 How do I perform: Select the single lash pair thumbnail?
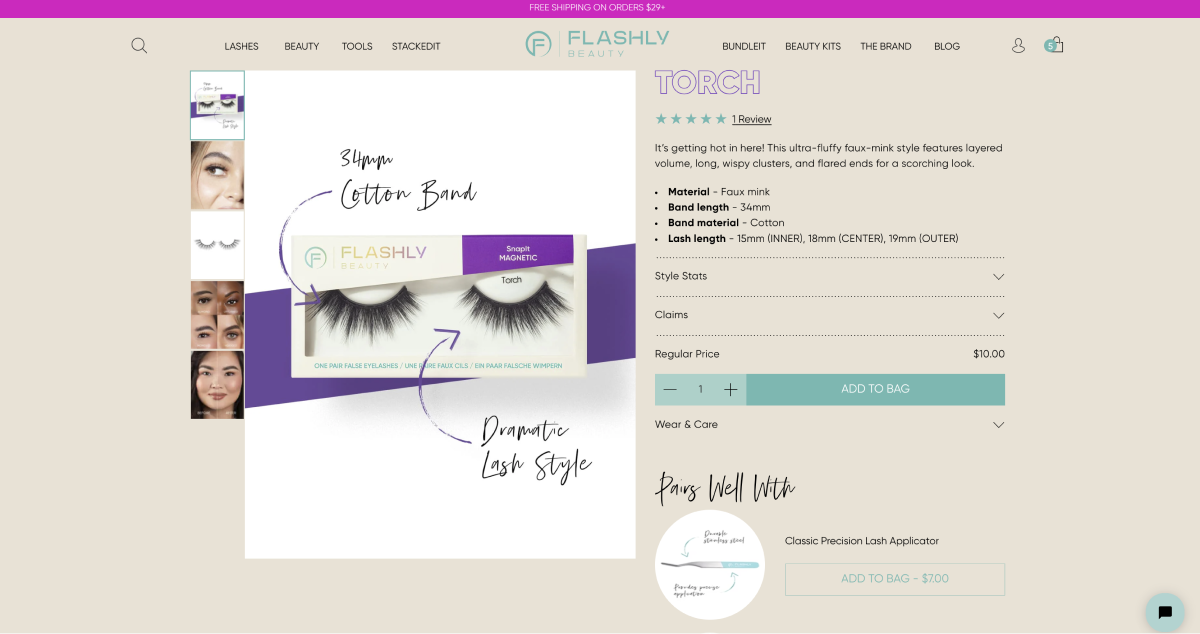click(217, 245)
